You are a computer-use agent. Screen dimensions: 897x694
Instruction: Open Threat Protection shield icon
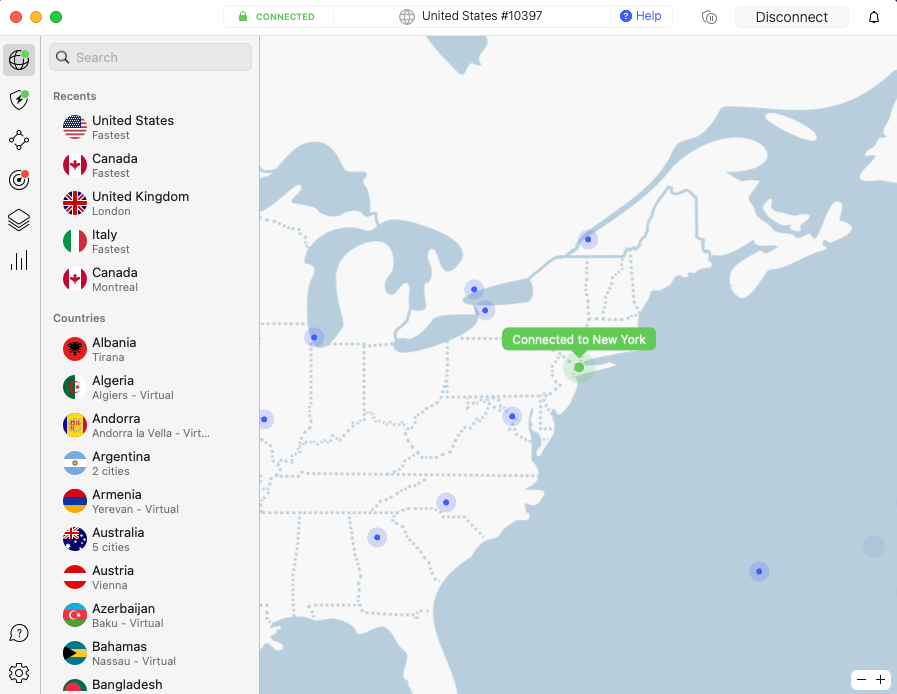[x=19, y=100]
